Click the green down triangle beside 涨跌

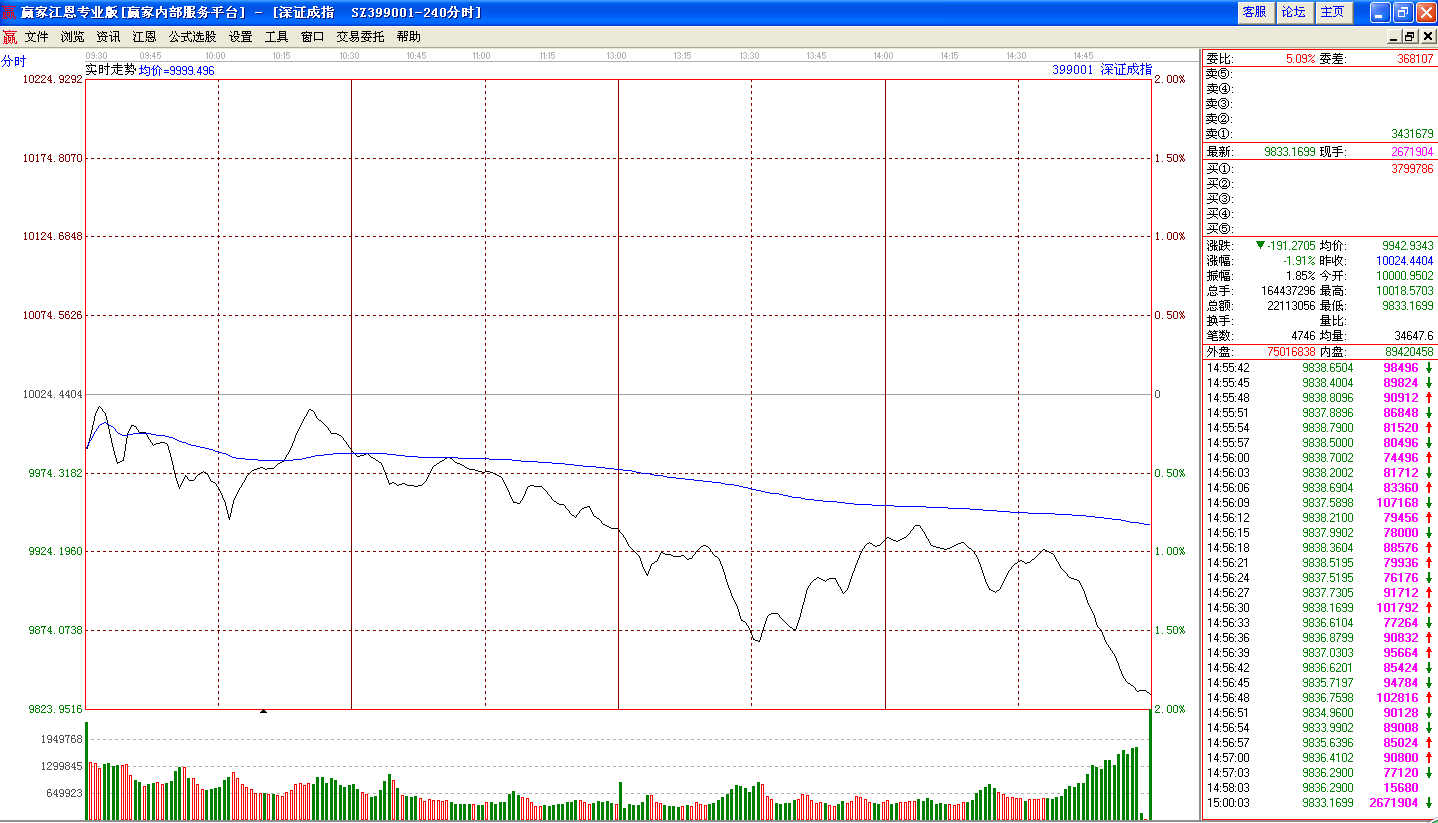click(x=1260, y=245)
